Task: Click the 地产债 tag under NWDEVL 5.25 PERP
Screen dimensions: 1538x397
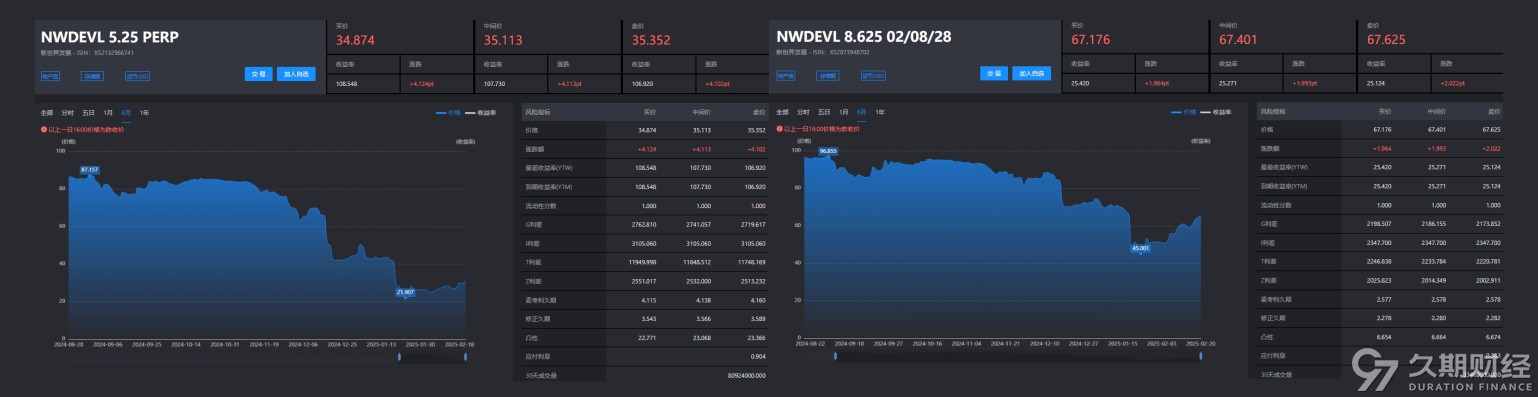Action: (x=50, y=75)
